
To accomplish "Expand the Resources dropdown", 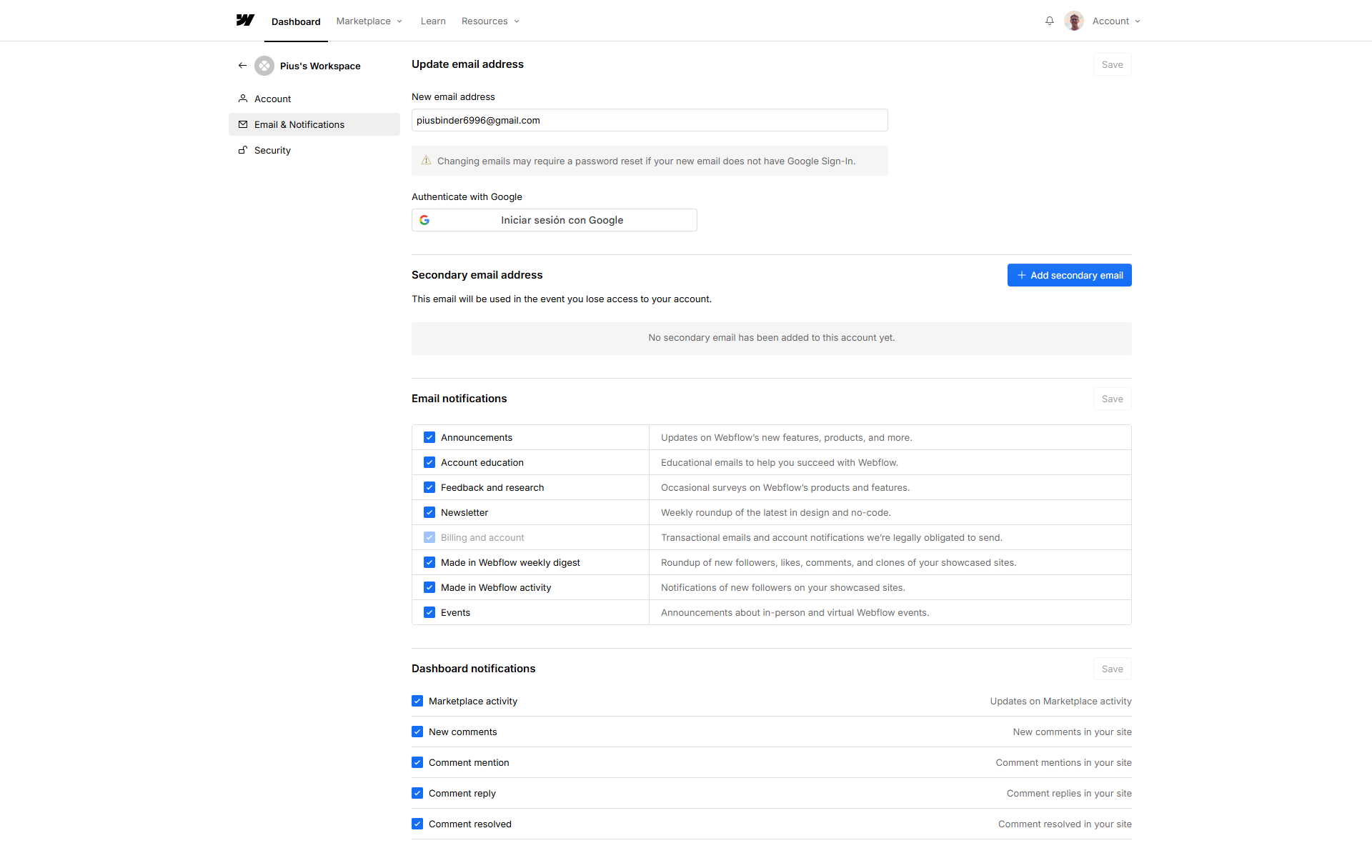I will pos(491,21).
